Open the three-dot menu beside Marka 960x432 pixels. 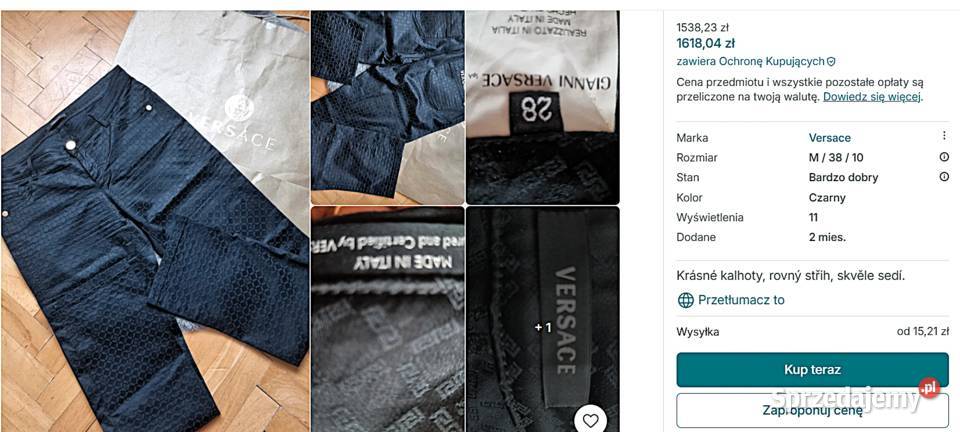click(x=944, y=136)
